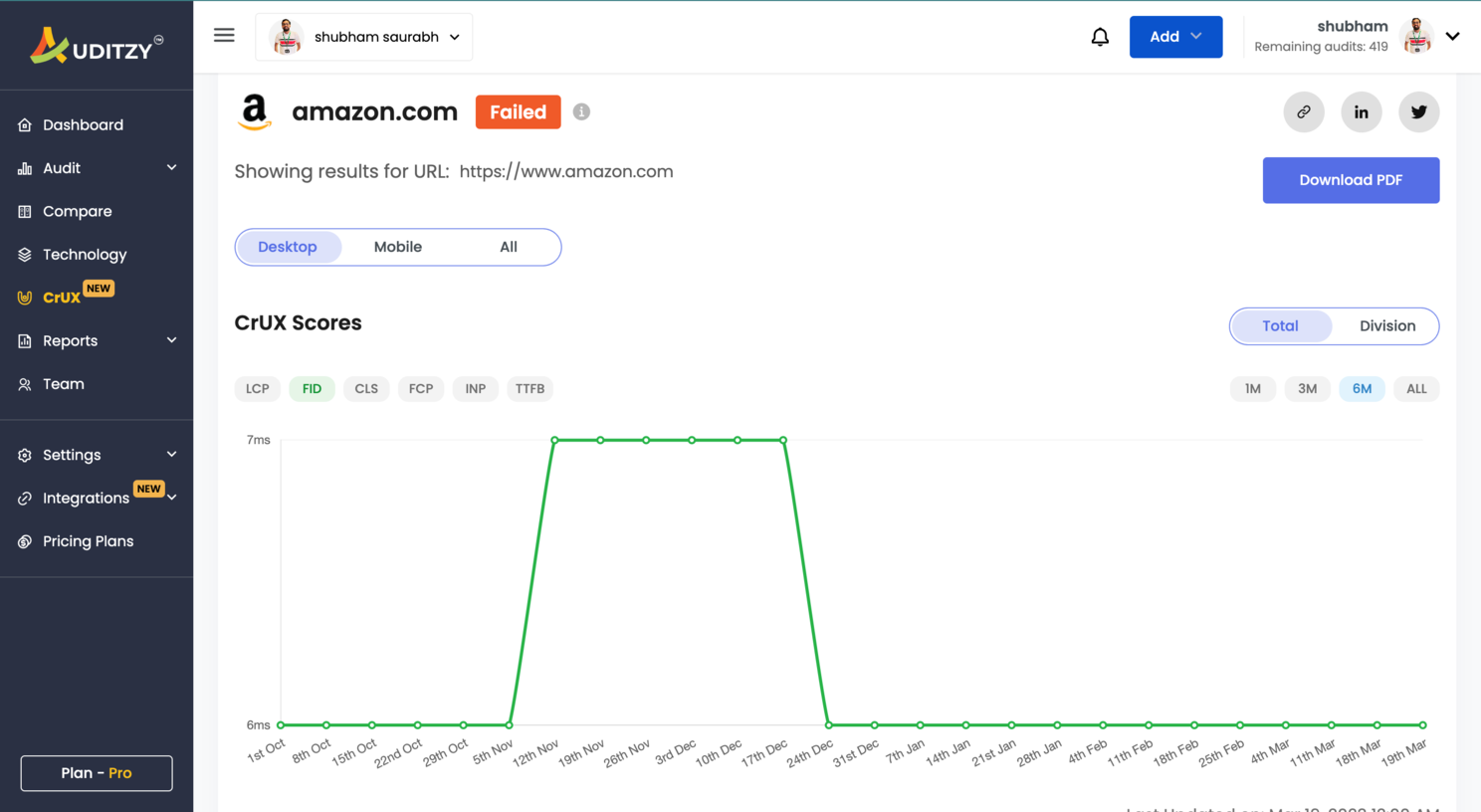The image size is (1481, 812).
Task: Set time range to ALL
Action: 1416,389
